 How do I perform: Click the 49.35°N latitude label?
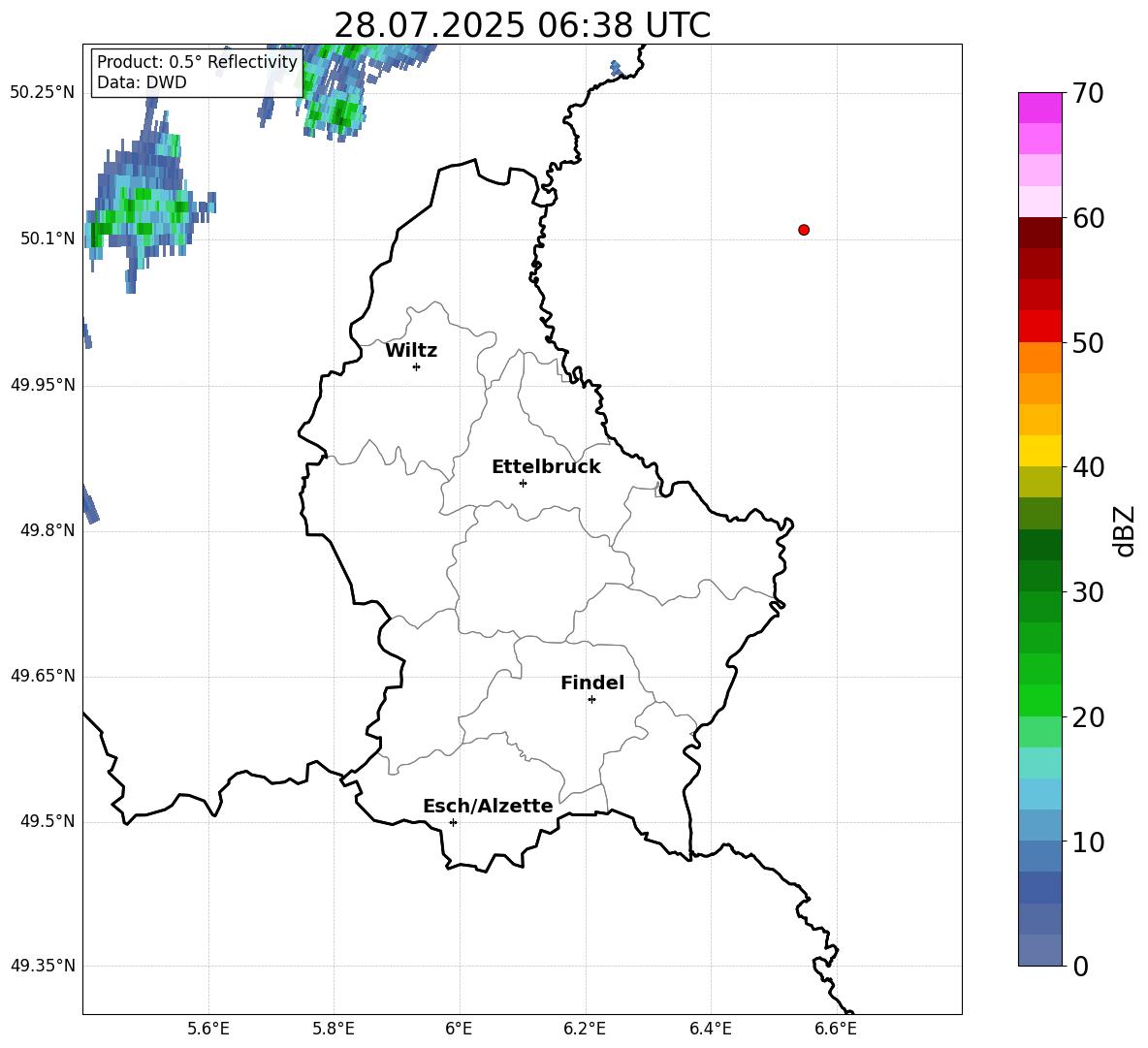(43, 966)
